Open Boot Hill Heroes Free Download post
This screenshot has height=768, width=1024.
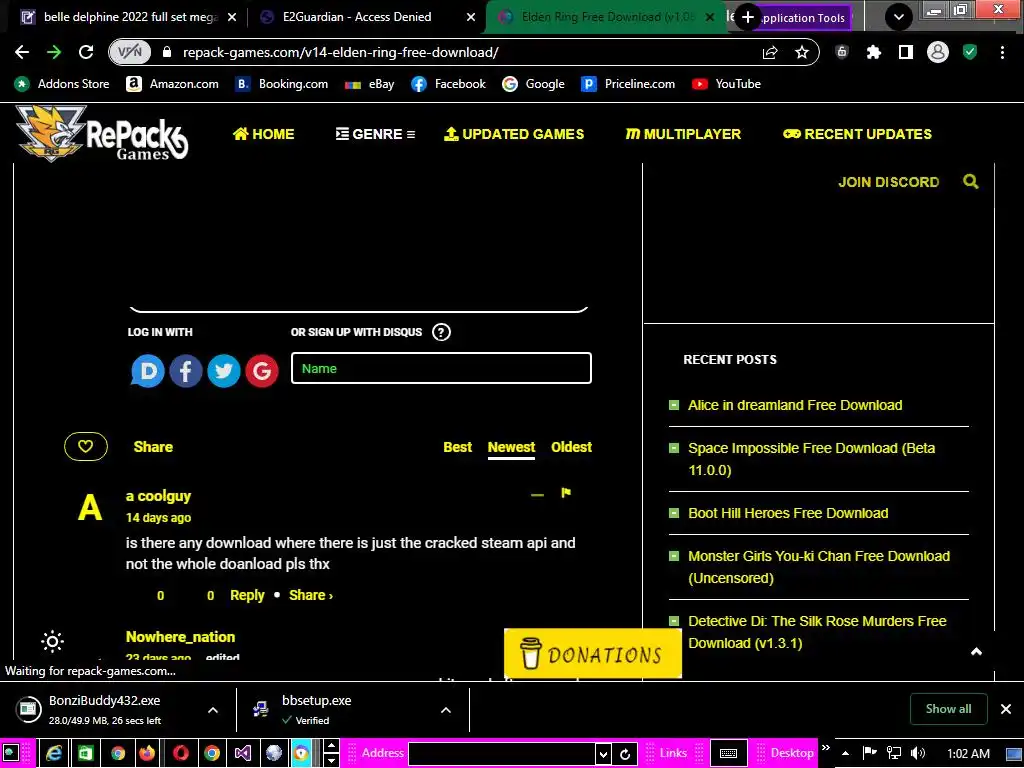[788, 513]
